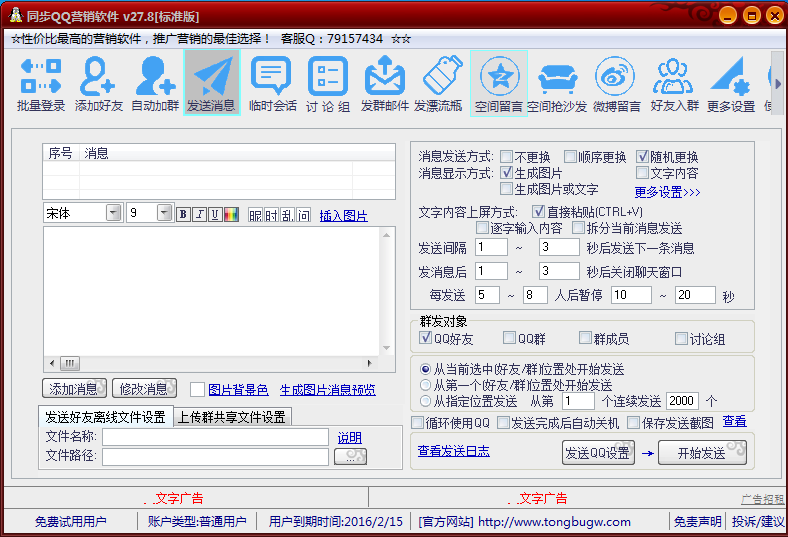788x537 pixels.
Task: Uncheck the 生成图片 checkbox
Action: (507, 172)
